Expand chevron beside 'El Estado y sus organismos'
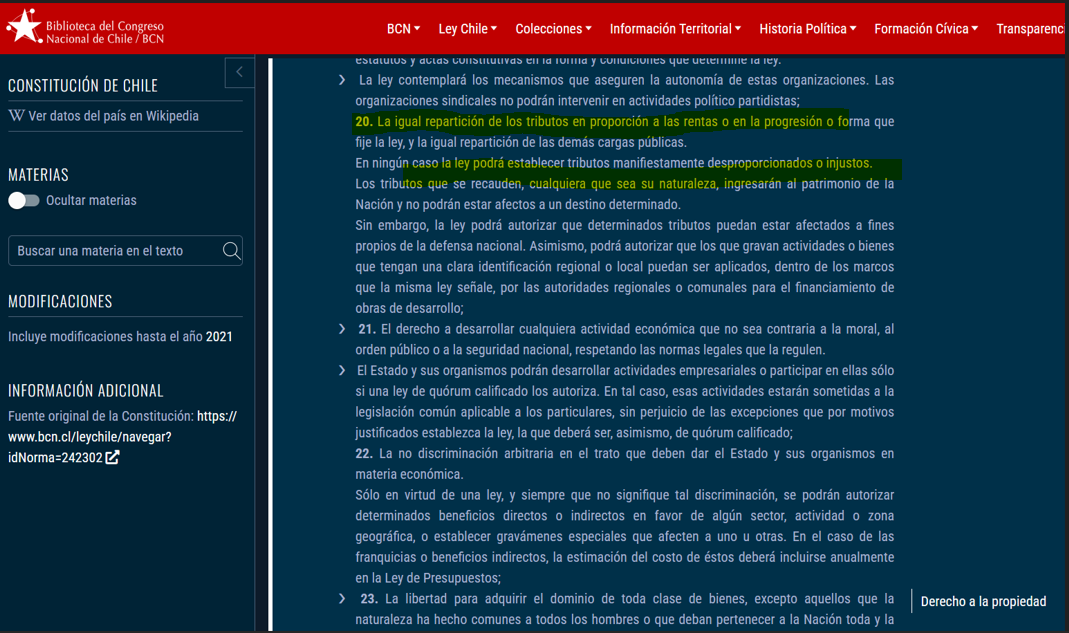The height and width of the screenshot is (633, 1069). [x=342, y=370]
